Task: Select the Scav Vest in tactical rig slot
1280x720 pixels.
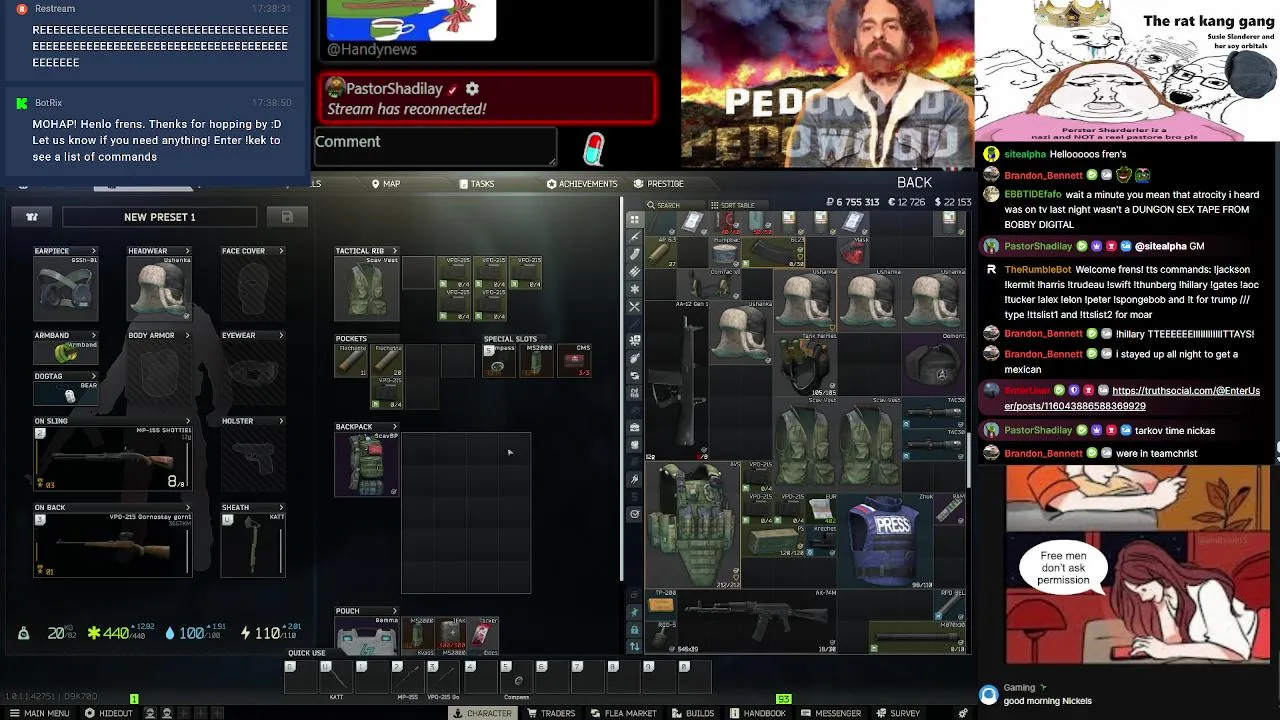Action: (x=366, y=289)
